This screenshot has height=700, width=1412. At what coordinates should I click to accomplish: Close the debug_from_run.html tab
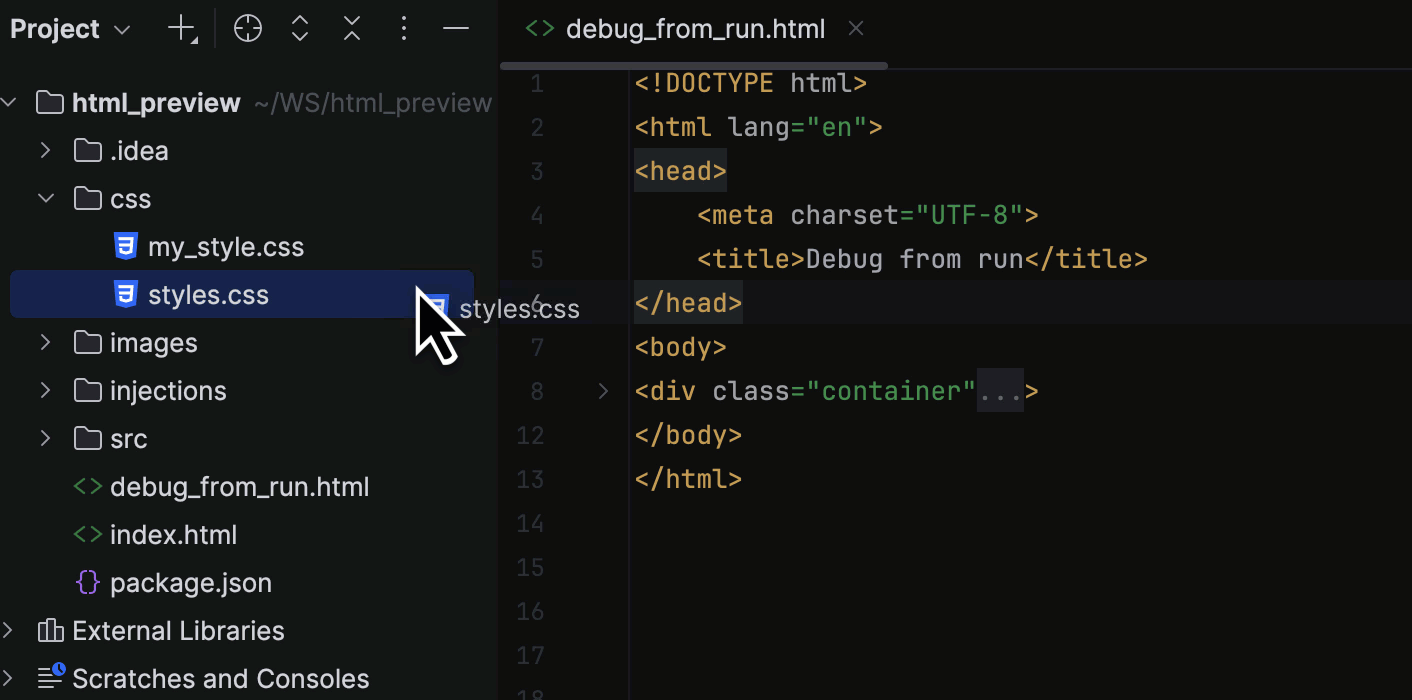click(x=855, y=28)
